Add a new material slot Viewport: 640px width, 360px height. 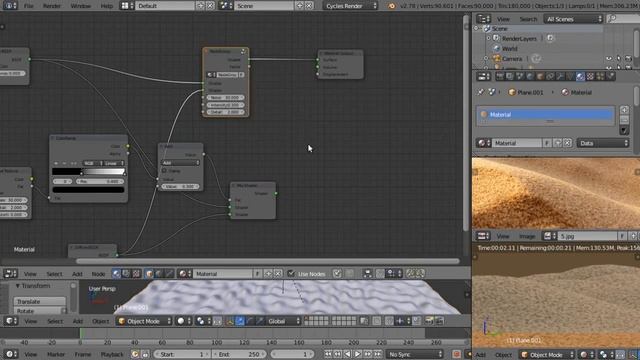(624, 110)
